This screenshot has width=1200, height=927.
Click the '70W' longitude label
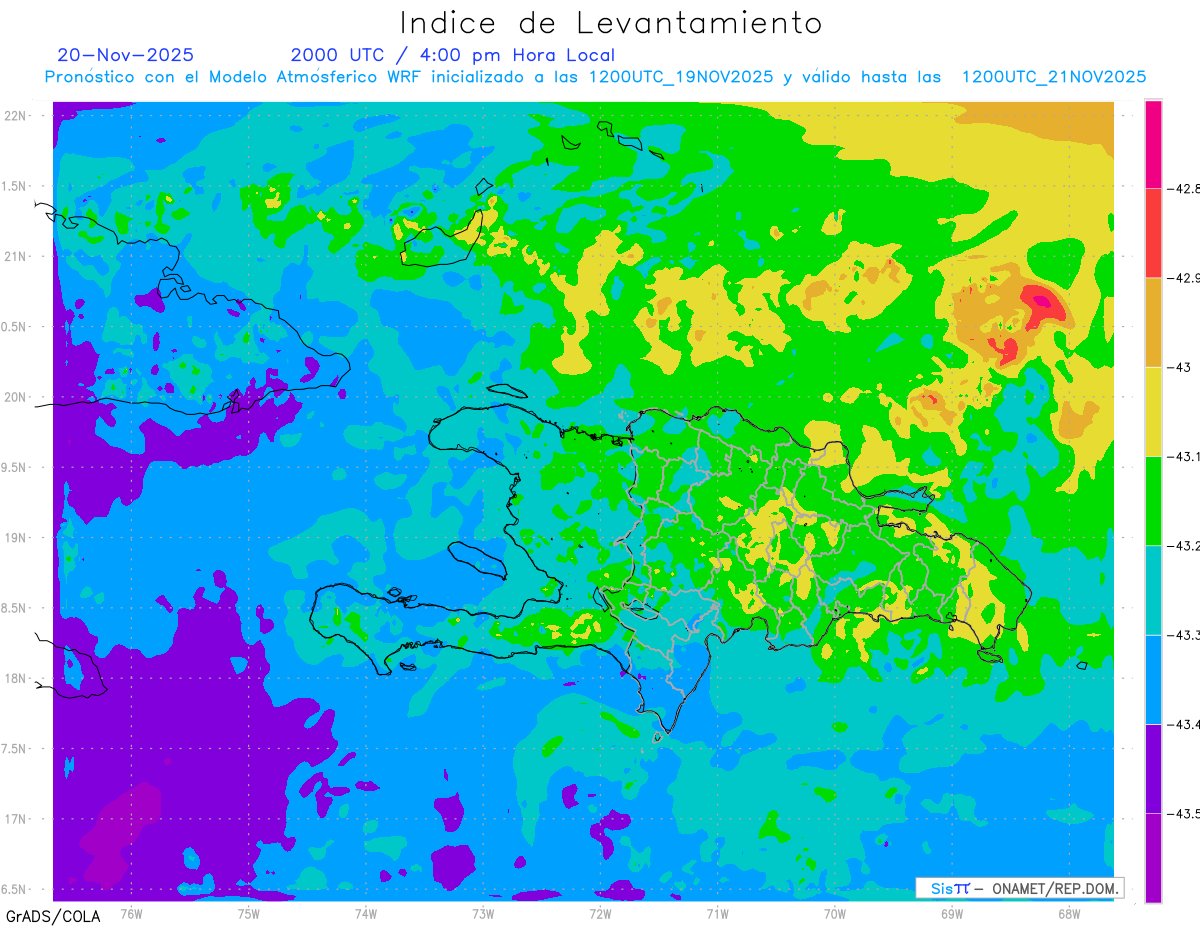click(x=835, y=913)
